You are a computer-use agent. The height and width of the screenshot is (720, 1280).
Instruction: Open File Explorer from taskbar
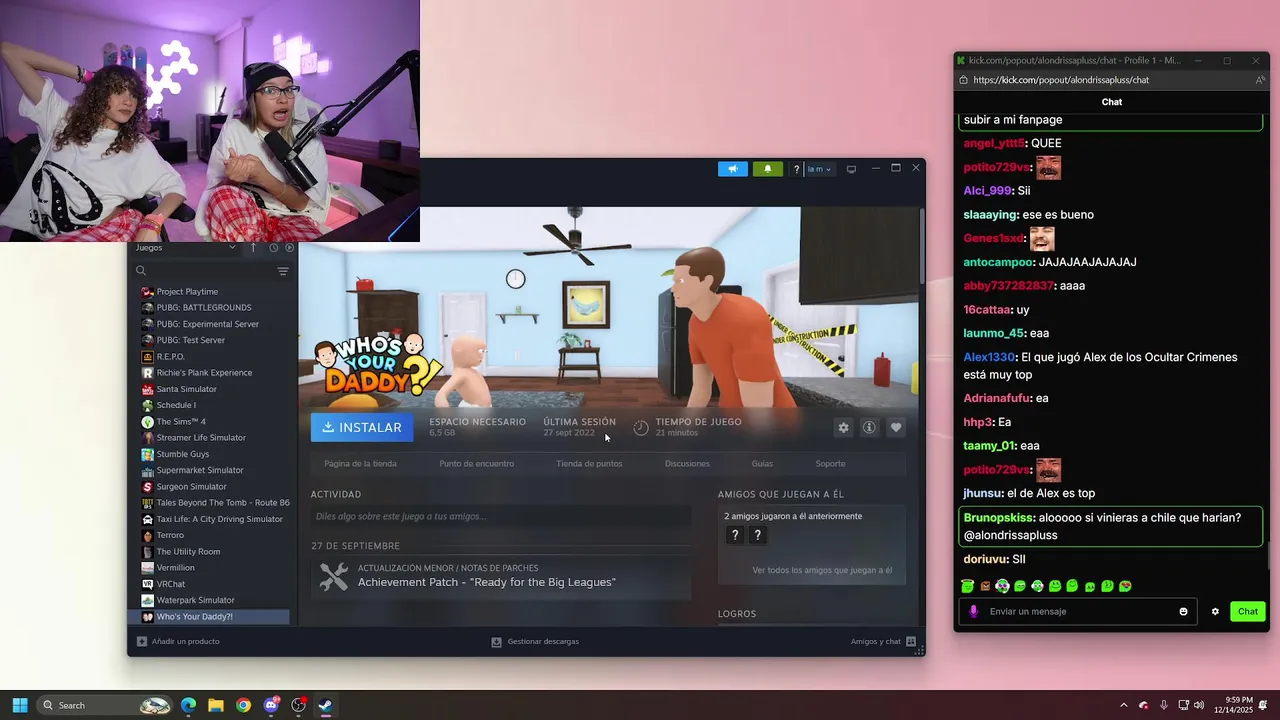click(x=216, y=705)
